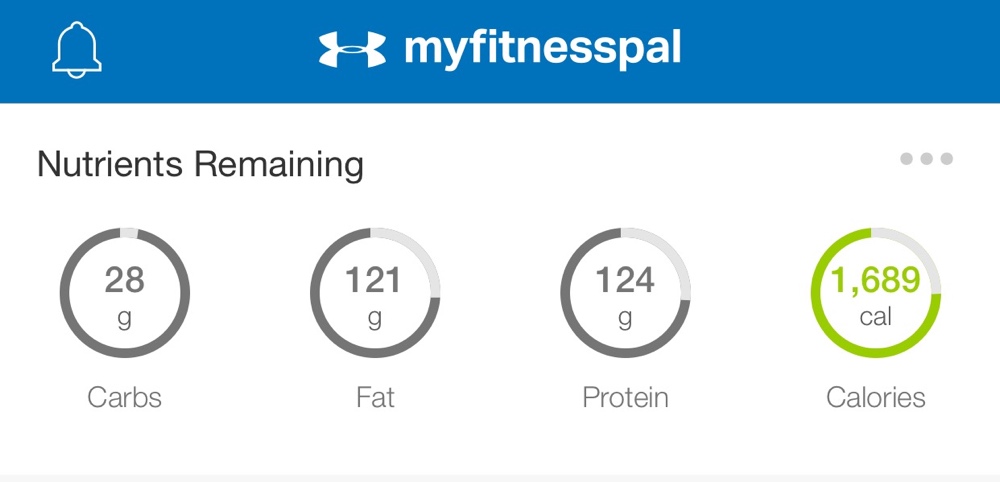Viewport: 1000px width, 482px height.
Task: Click the 'g' unit under 28
Action: (124, 319)
